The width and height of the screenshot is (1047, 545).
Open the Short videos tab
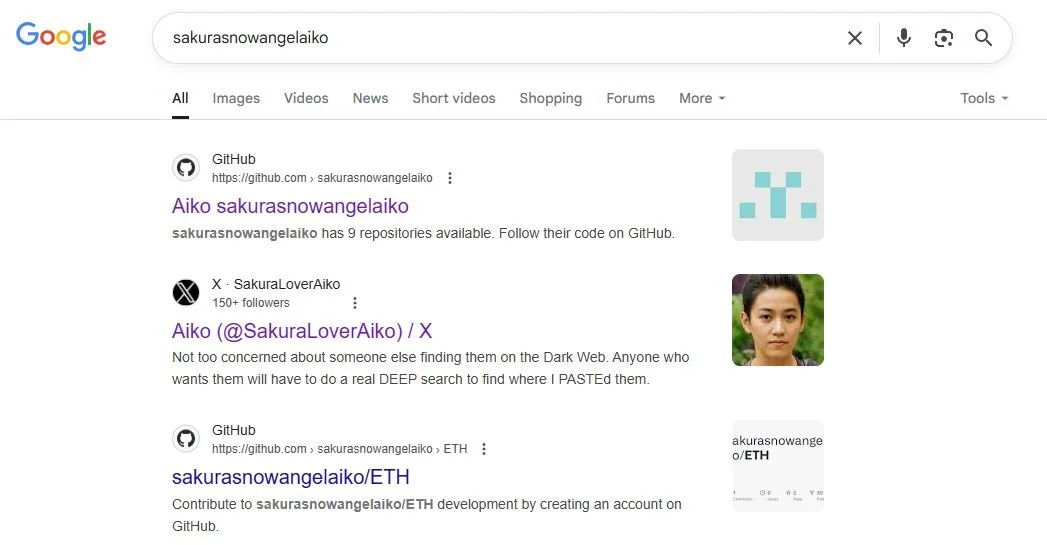(x=453, y=98)
